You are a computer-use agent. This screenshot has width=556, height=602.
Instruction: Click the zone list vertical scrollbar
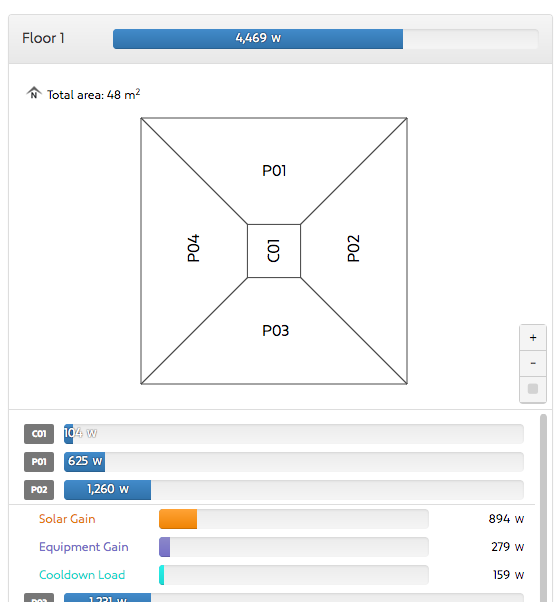tap(543, 508)
